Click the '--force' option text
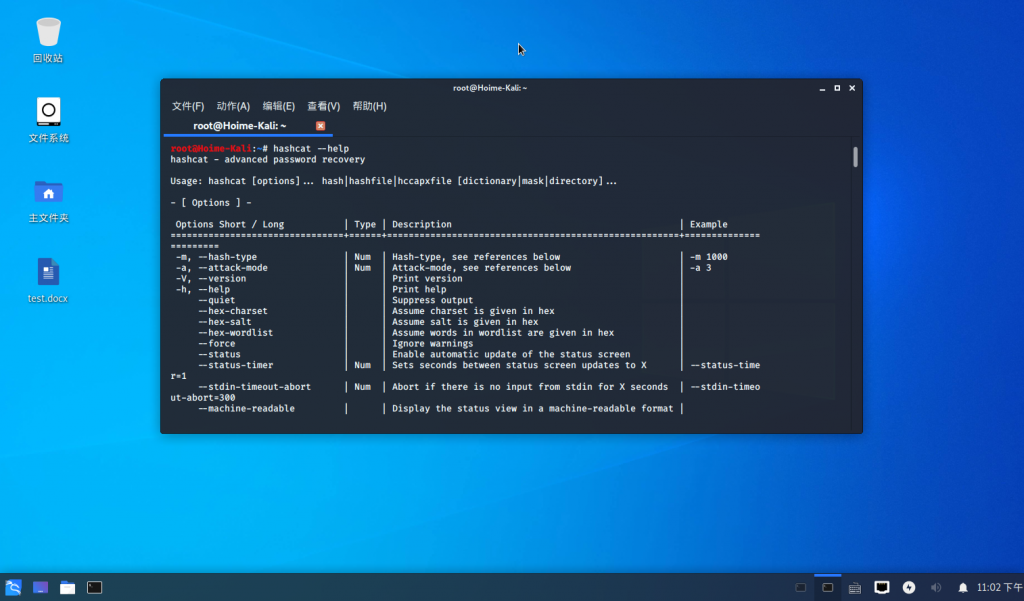Screen dimensions: 1024x601 coord(217,344)
